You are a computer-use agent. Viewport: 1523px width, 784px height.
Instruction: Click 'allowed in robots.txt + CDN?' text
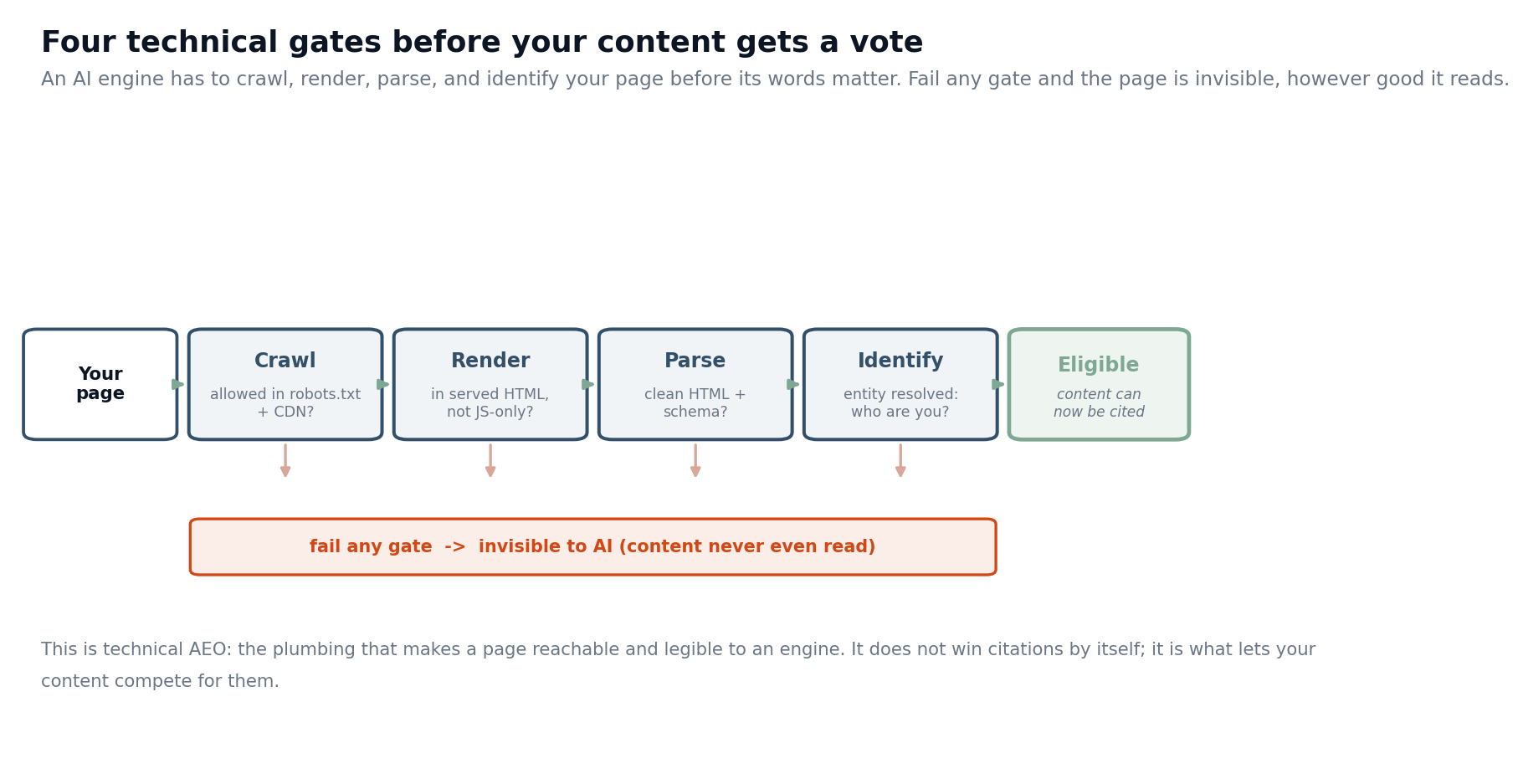(285, 403)
